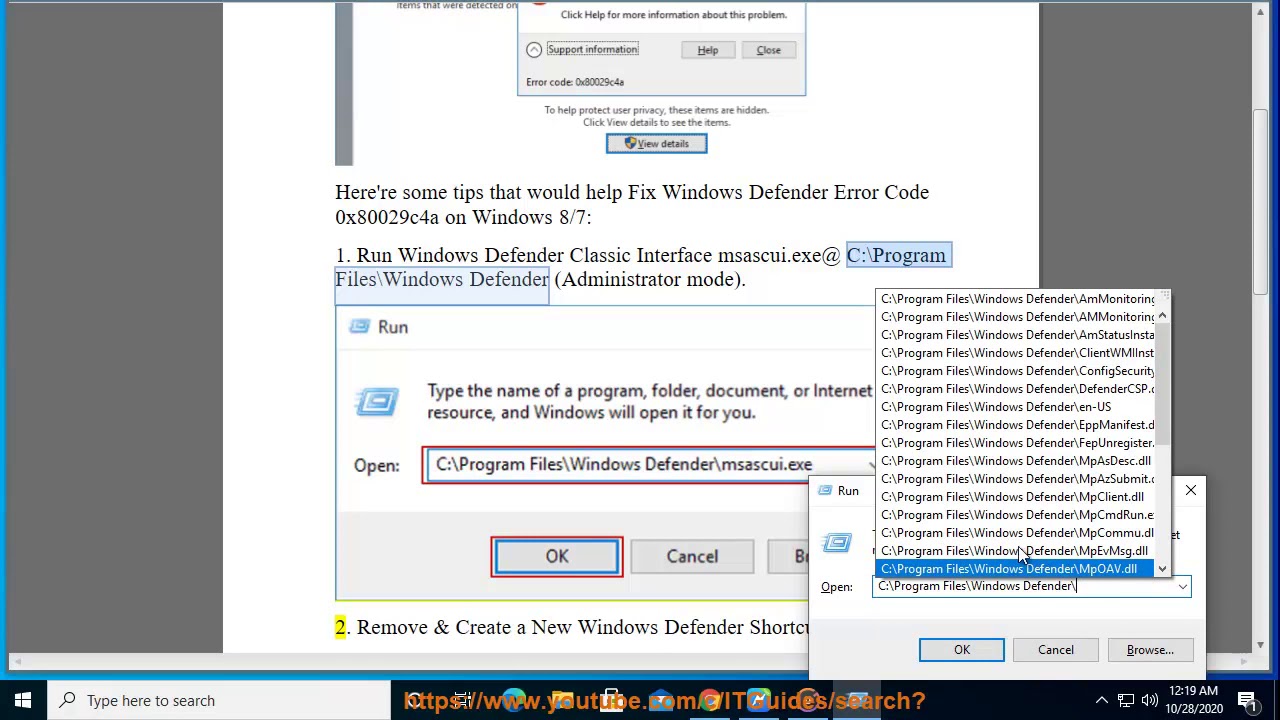1280x720 pixels.
Task: Pick the ConfigSecurity autocomplete entry
Action: pyautogui.click(x=1015, y=371)
